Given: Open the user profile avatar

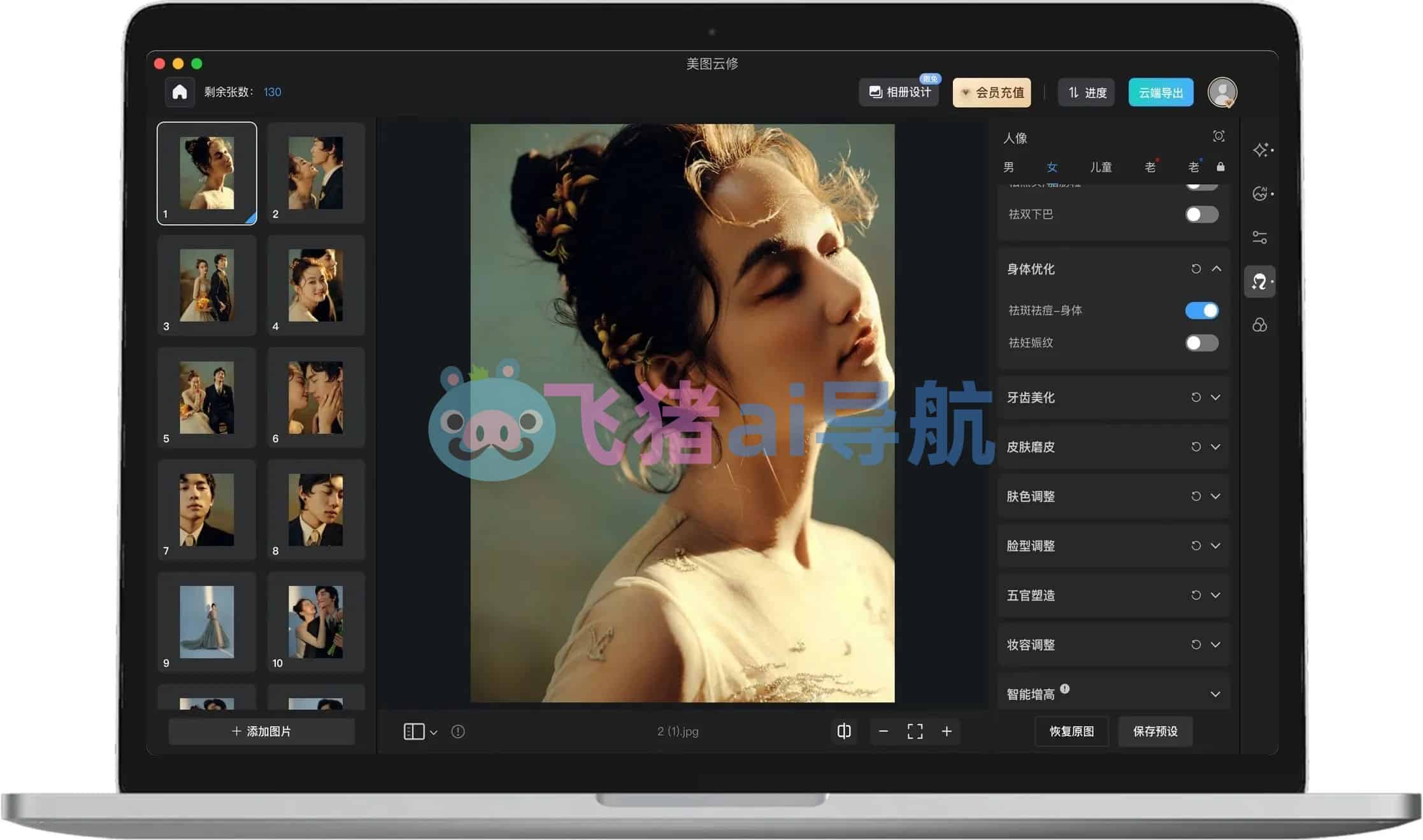Looking at the screenshot, I should click(x=1222, y=92).
